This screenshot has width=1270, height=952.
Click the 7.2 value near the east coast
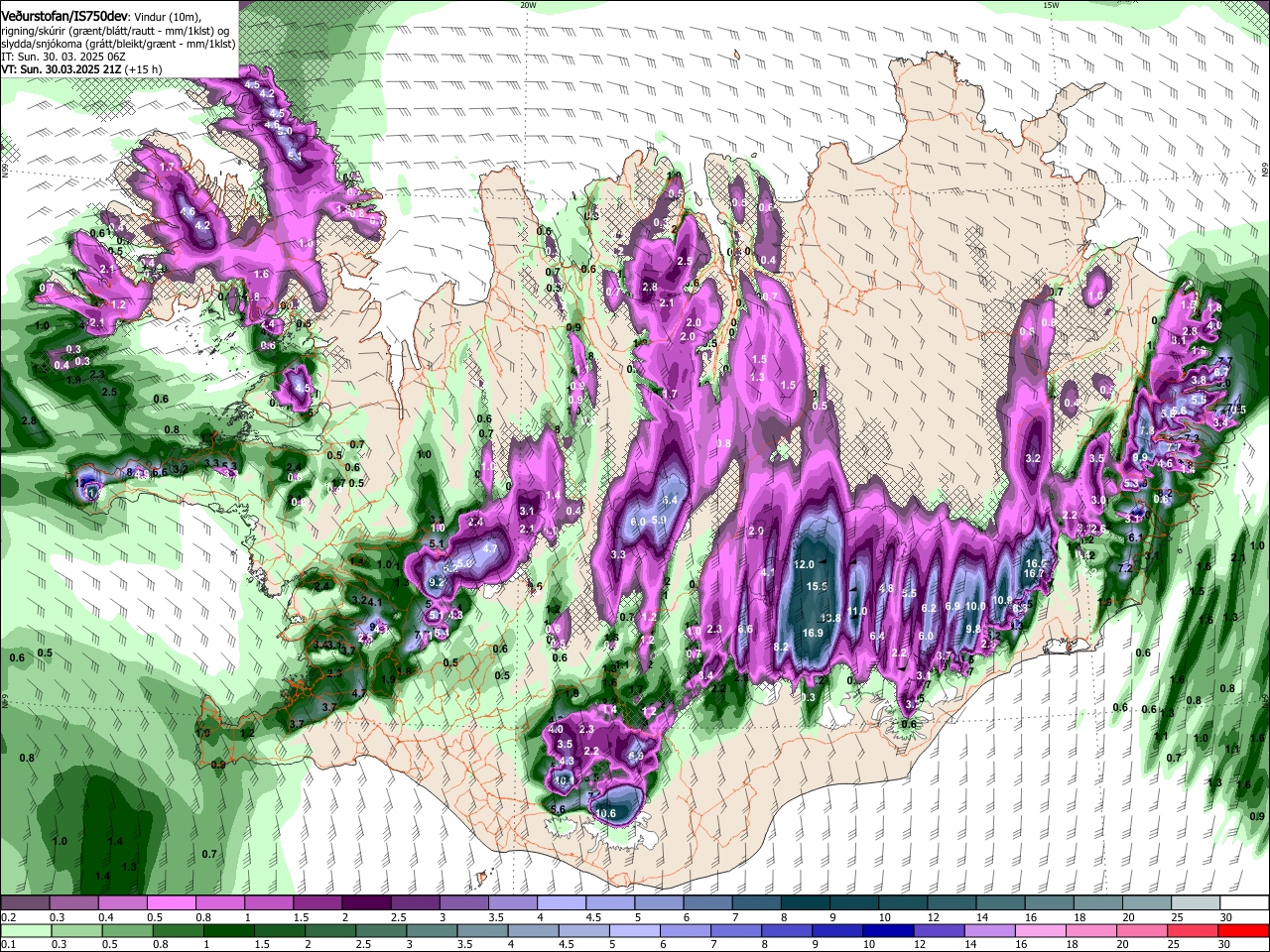click(1126, 568)
